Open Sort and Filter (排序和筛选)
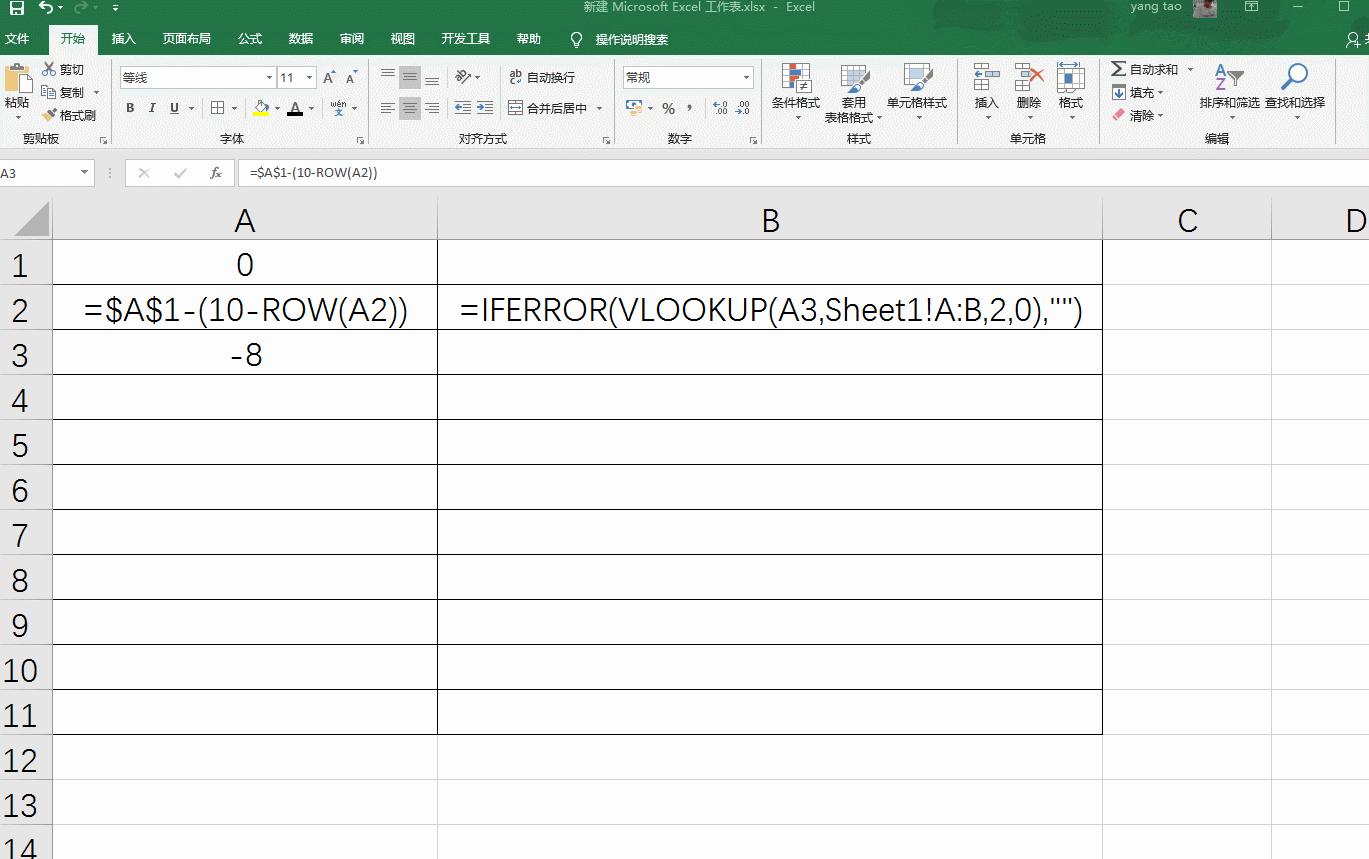Image resolution: width=1369 pixels, height=859 pixels. [x=1230, y=92]
